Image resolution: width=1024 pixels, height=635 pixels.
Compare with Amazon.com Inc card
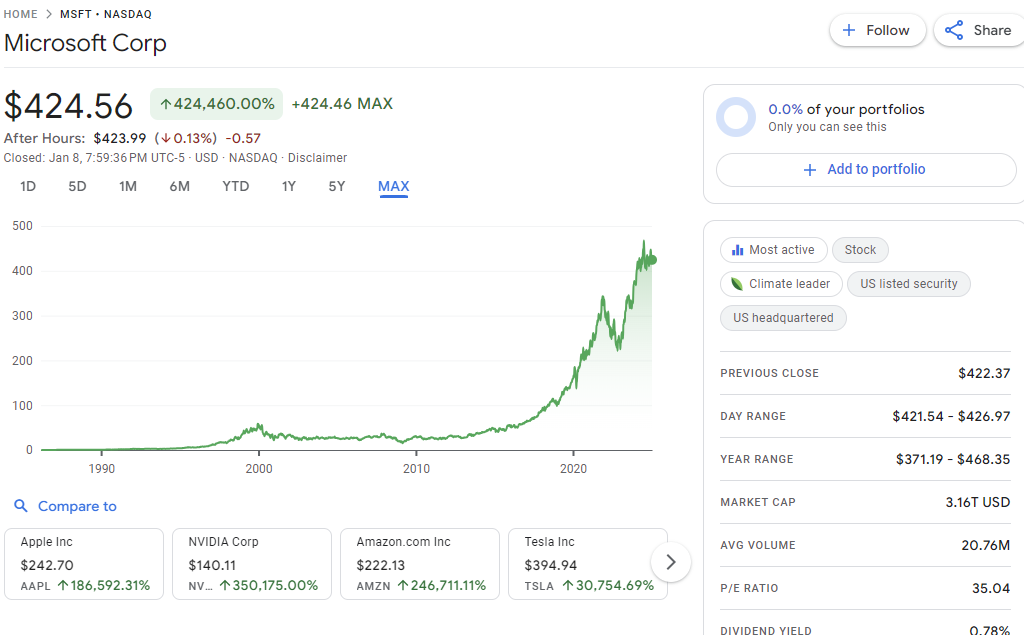[420, 564]
